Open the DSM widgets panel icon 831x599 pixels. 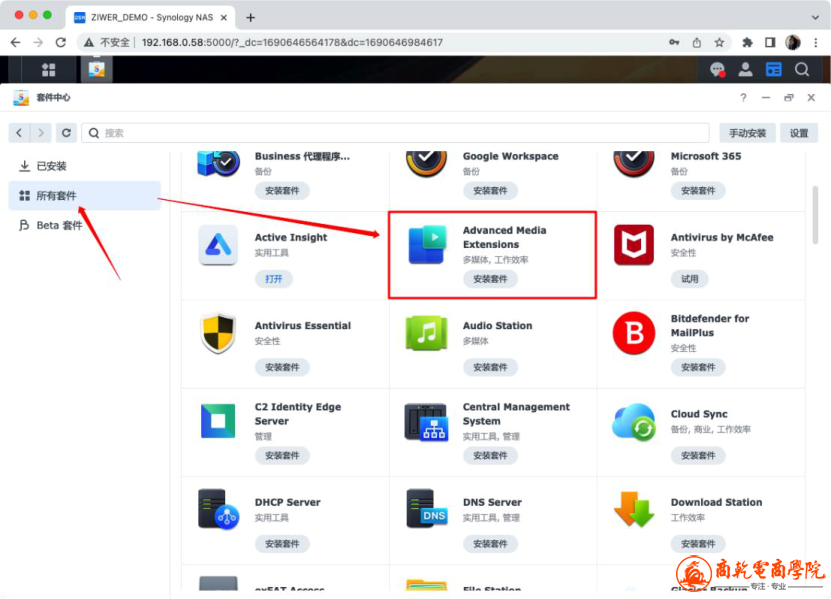774,69
